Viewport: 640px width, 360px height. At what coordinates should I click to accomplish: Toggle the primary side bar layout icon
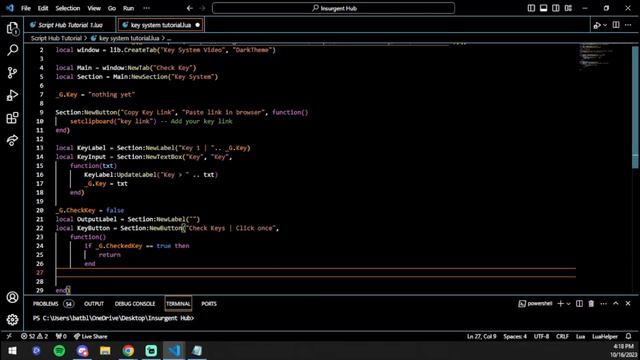[531, 8]
